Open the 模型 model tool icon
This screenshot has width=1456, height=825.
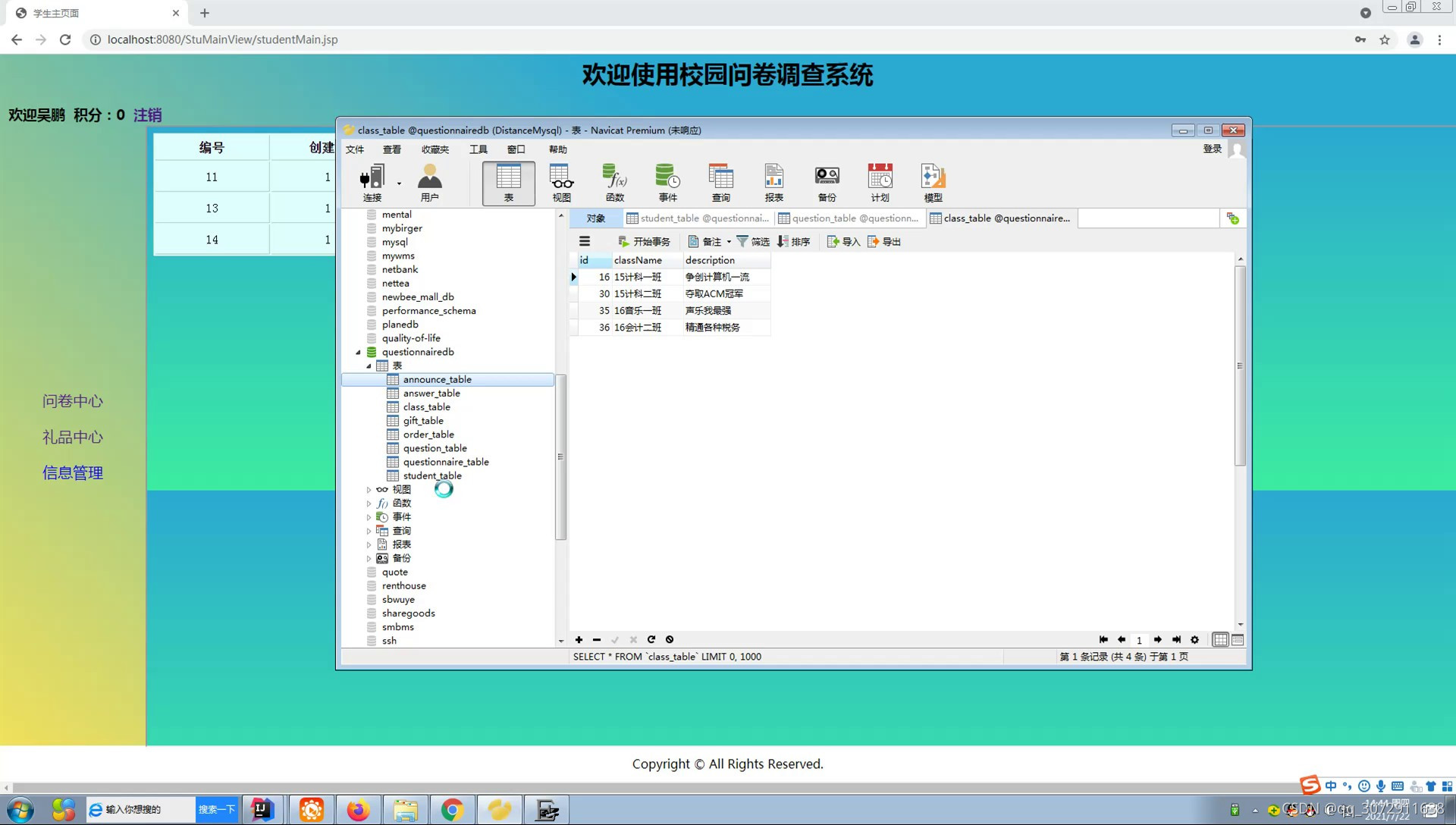934,183
